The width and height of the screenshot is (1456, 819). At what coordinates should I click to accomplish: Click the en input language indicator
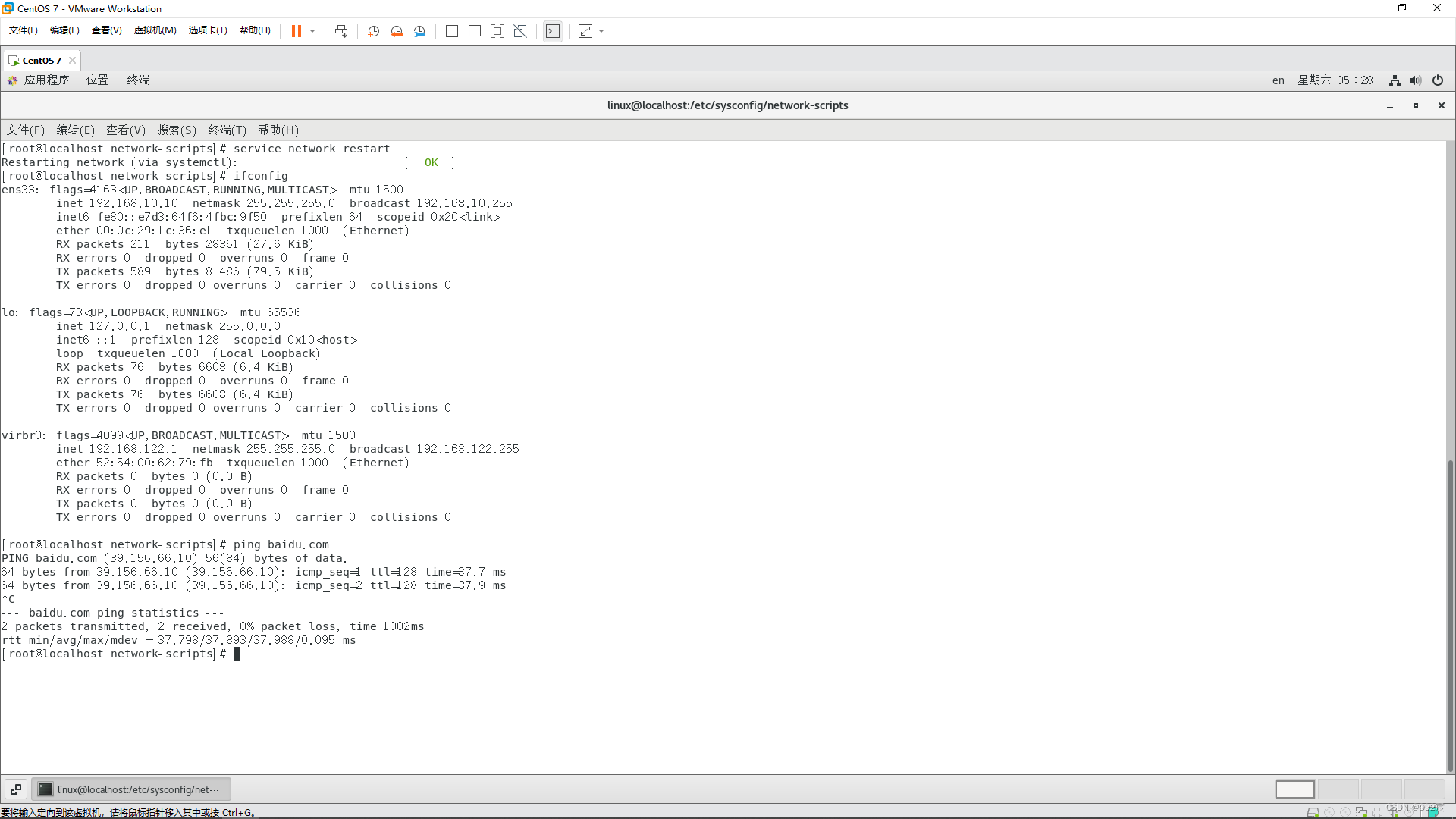click(1279, 80)
